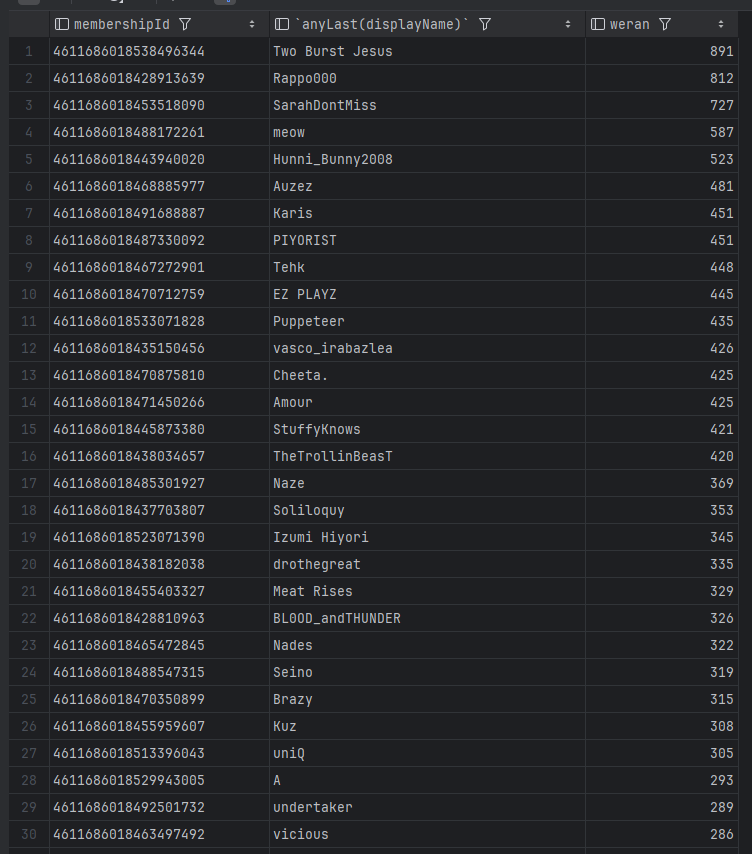Screen dimensions: 752x854
Task: Click the cell 'Izumi Hiyori'
Action: click(x=427, y=537)
